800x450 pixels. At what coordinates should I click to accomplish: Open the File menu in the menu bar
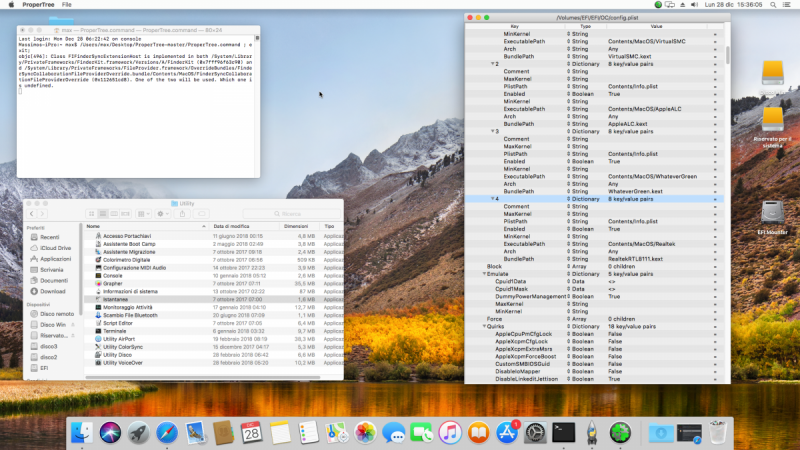pyautogui.click(x=66, y=5)
